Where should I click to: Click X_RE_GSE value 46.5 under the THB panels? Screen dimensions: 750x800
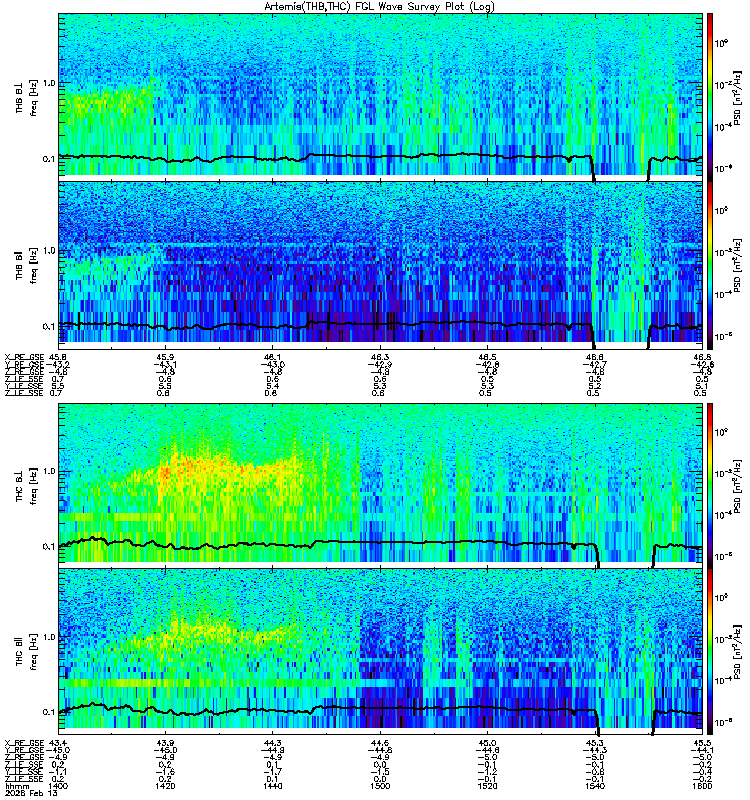click(487, 357)
